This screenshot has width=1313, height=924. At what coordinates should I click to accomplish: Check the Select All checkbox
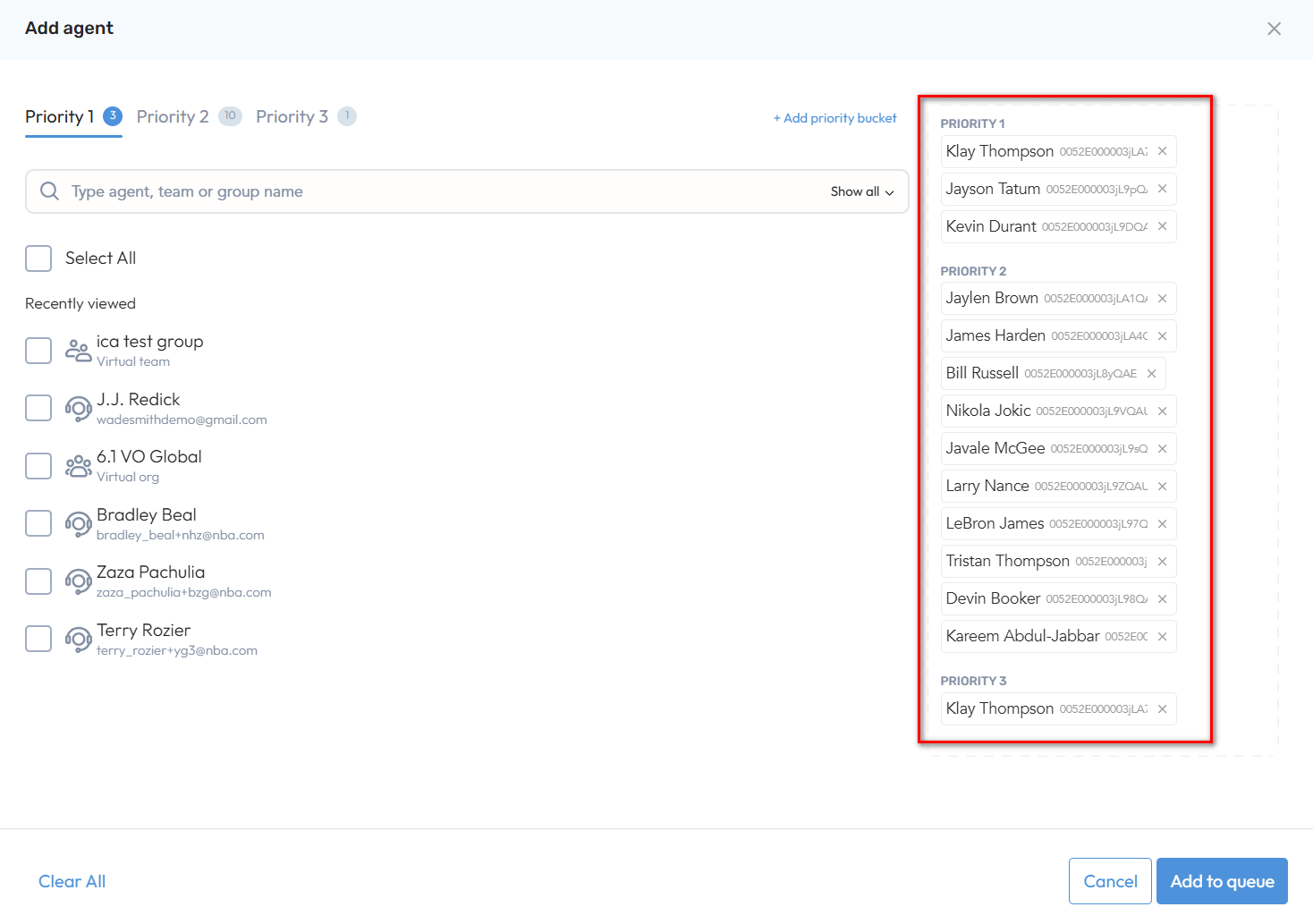coord(38,259)
